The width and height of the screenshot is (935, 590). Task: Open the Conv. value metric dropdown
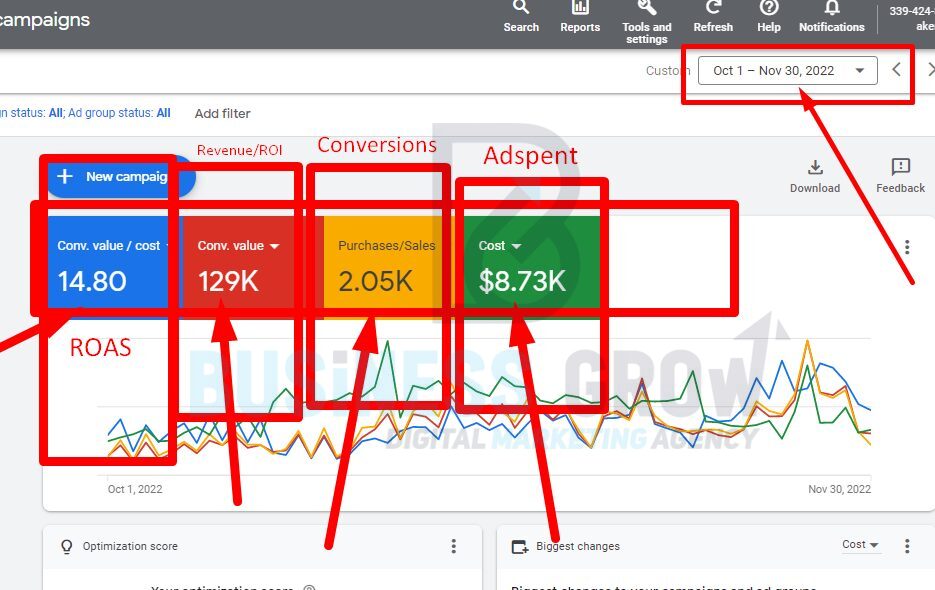274,246
